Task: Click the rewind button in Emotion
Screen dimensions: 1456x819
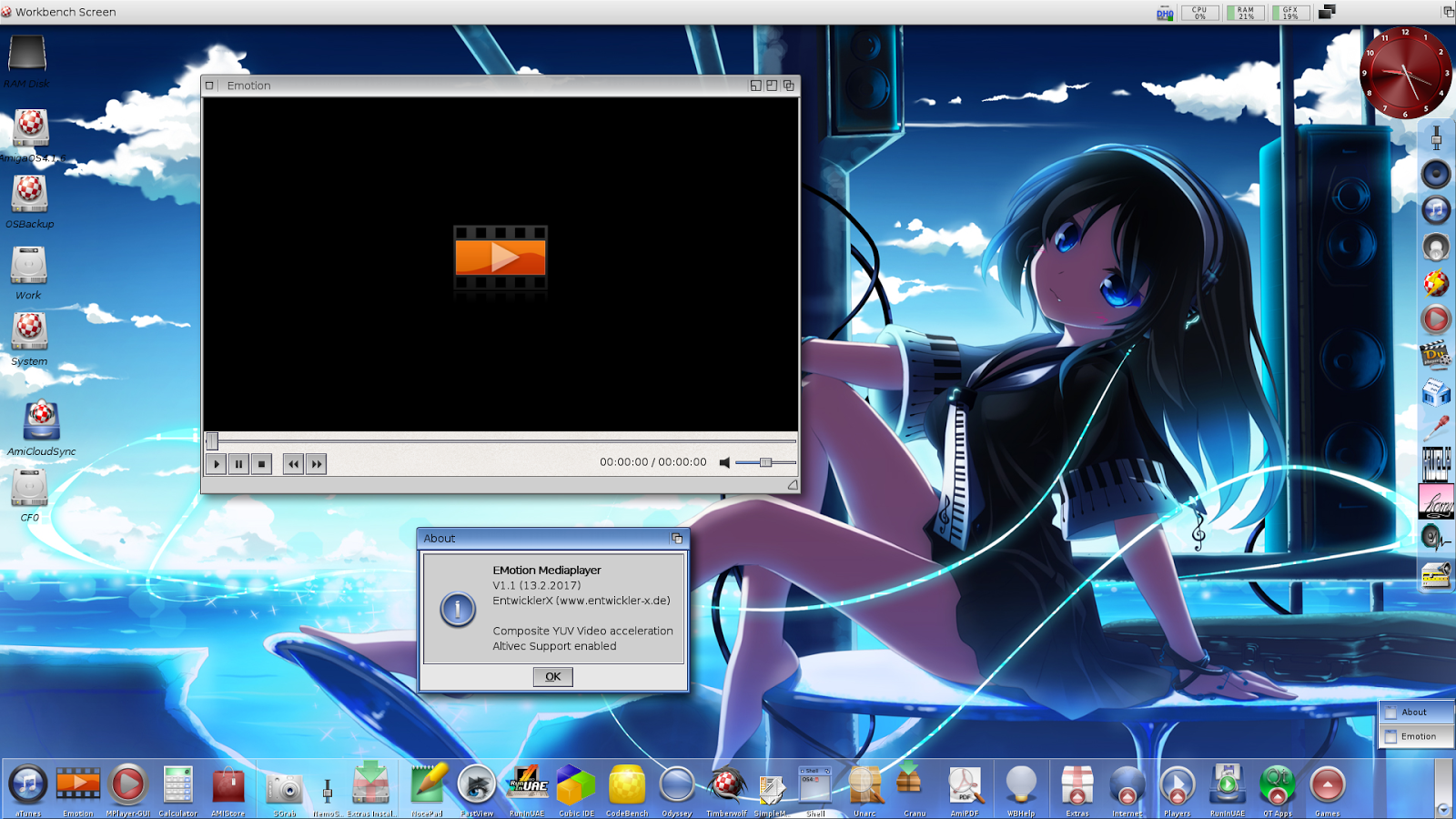Action: (x=293, y=464)
